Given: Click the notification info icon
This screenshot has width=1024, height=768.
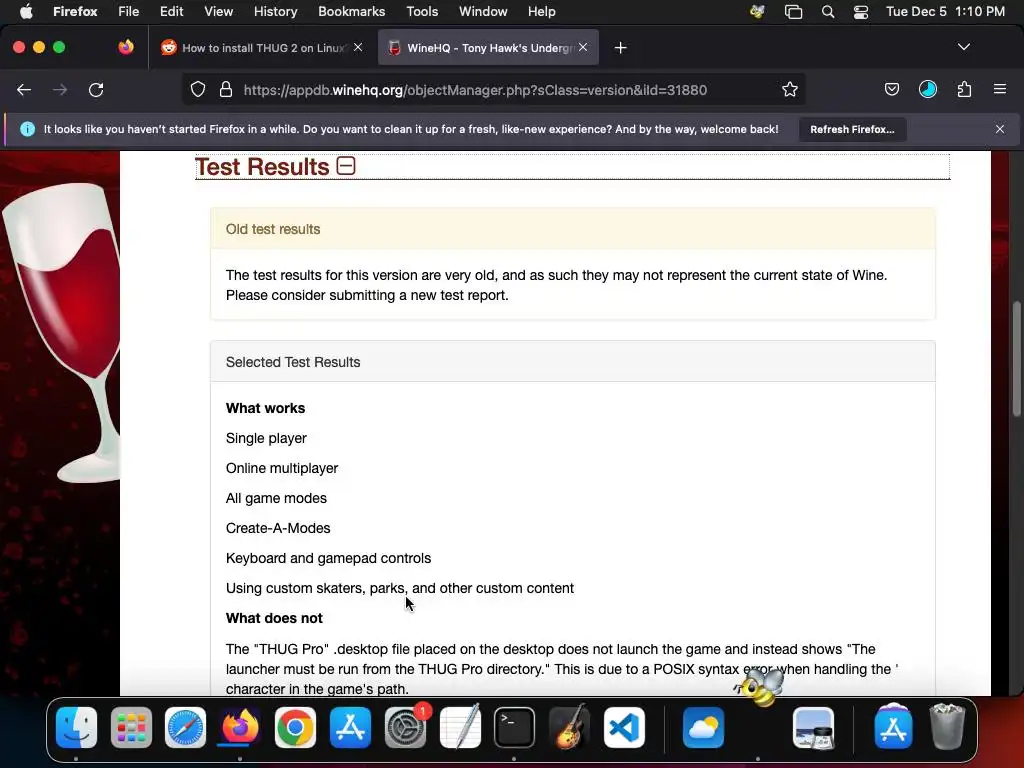Looking at the screenshot, I should click(27, 129).
